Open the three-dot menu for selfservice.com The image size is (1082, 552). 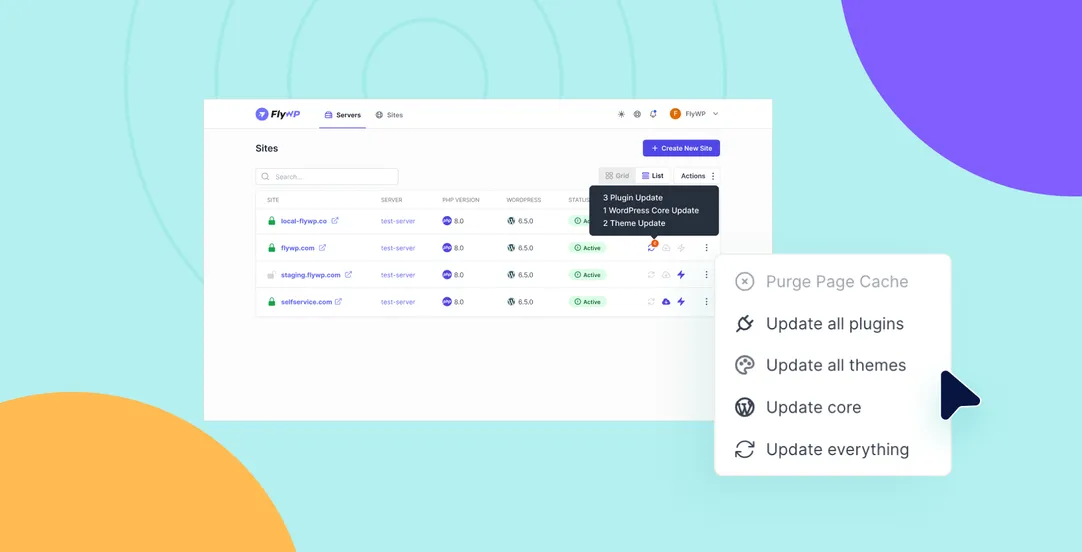[x=706, y=302]
